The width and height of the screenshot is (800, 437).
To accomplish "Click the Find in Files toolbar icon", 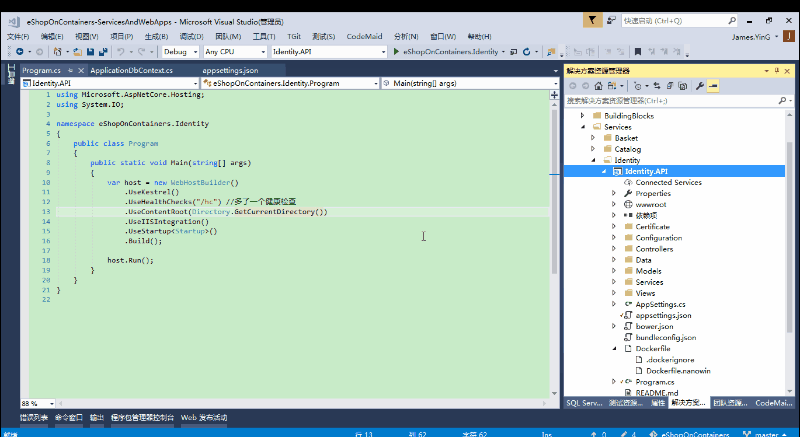I will pos(551,52).
